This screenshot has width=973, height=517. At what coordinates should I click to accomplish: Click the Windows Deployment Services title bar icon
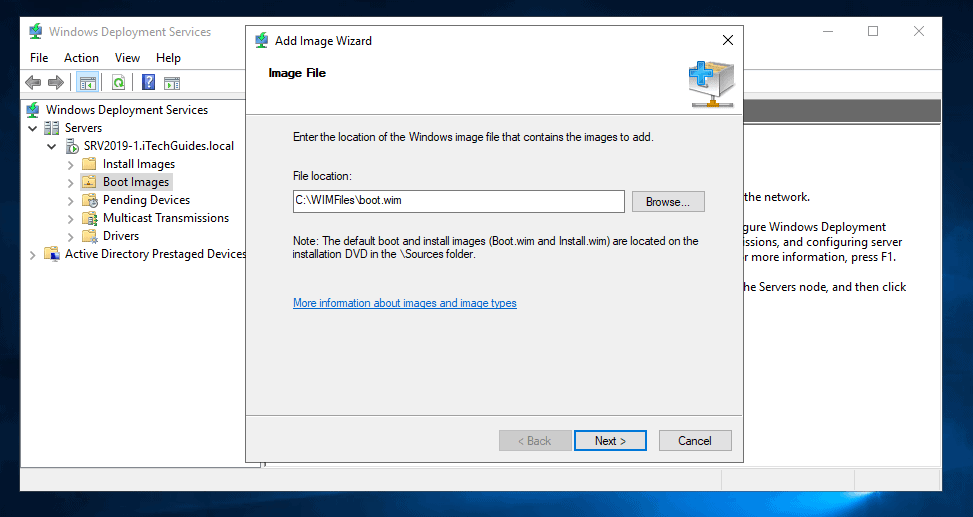(36, 31)
